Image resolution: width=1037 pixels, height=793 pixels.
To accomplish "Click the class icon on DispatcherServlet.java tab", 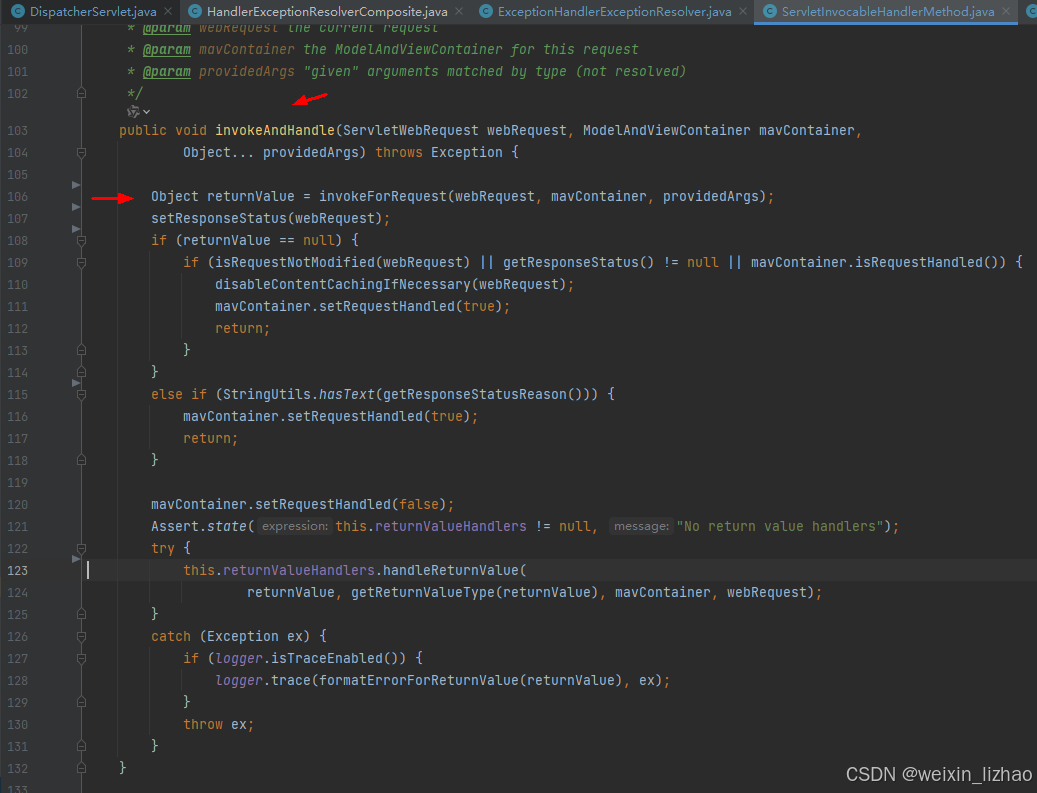I will click(x=18, y=11).
